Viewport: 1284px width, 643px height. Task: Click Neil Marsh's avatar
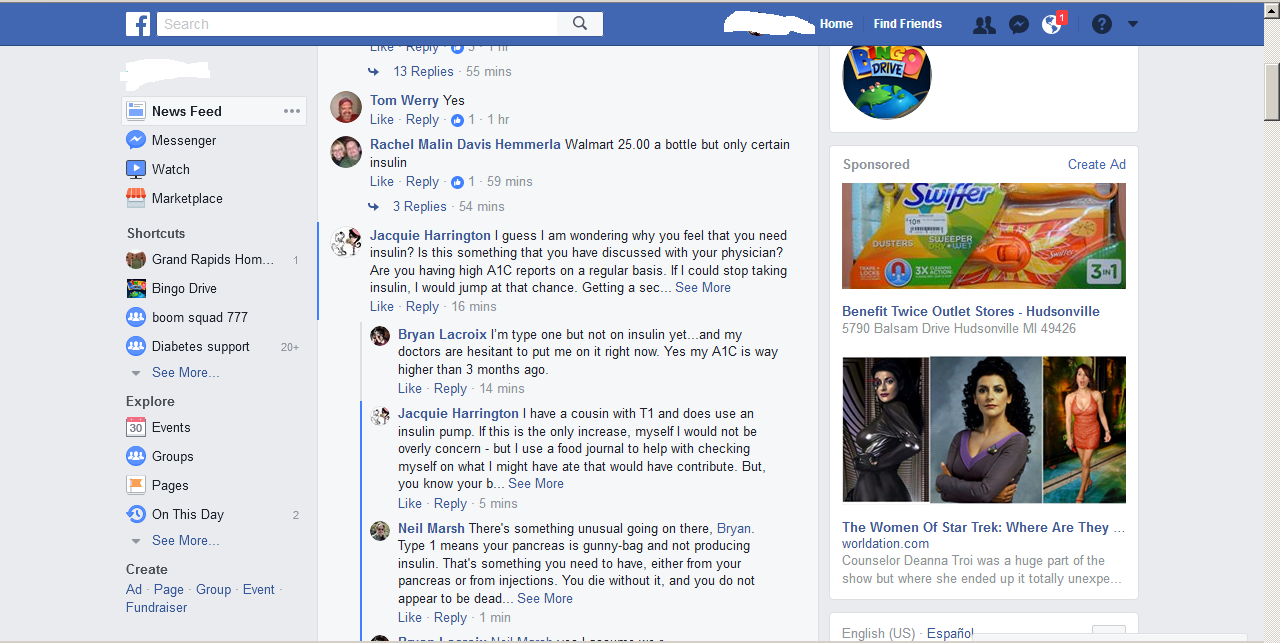pos(380,531)
